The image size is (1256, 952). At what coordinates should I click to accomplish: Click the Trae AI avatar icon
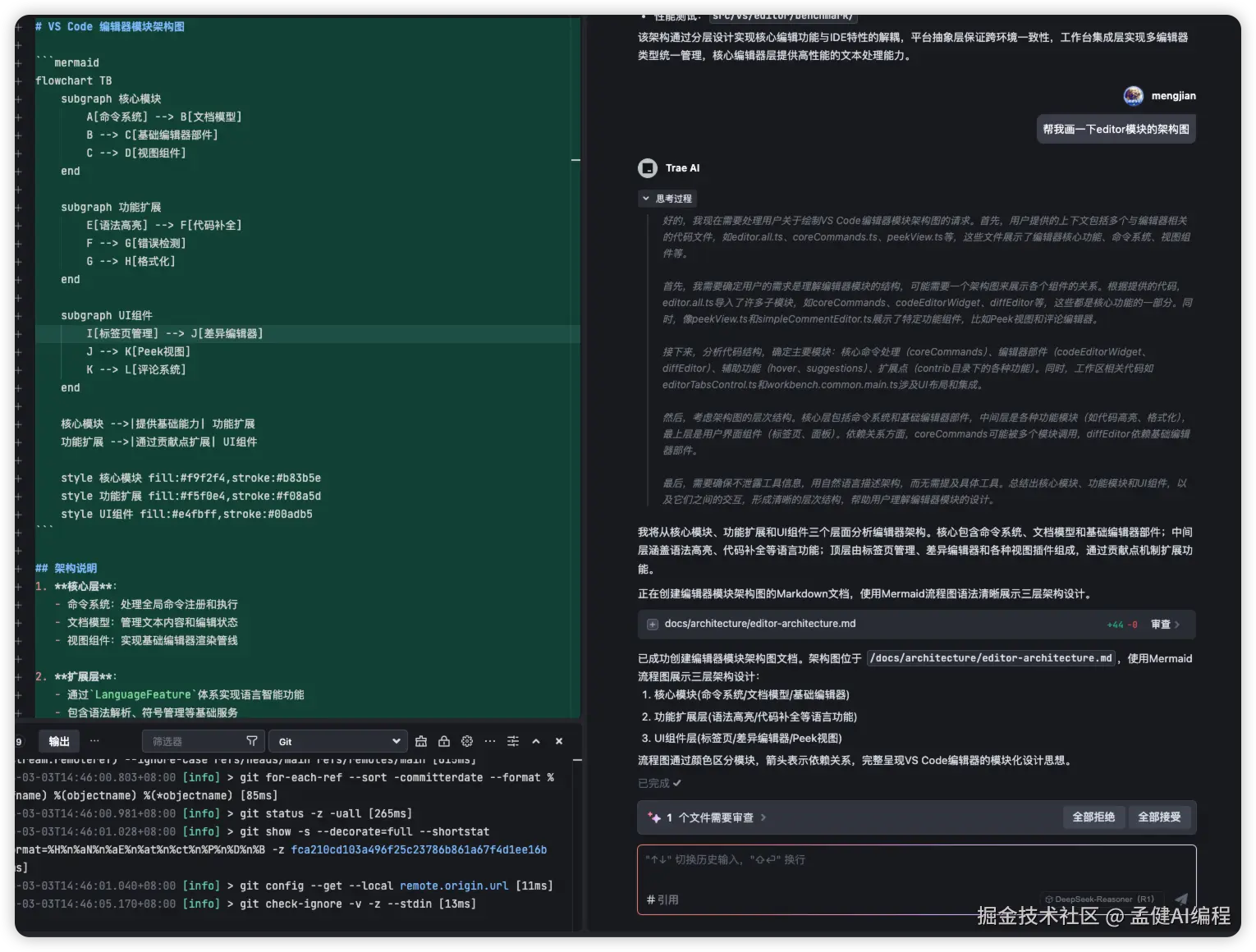pyautogui.click(x=648, y=168)
